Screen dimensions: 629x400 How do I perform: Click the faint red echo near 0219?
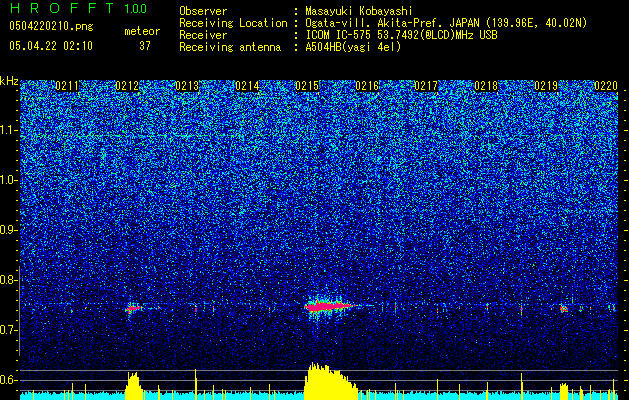pos(564,309)
